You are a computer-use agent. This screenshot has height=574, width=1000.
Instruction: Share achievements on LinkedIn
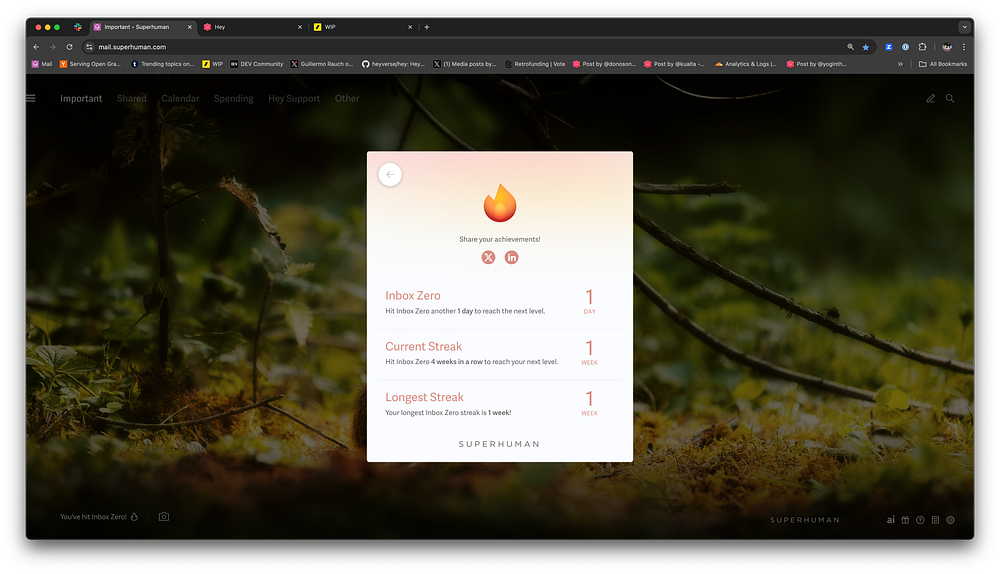[511, 257]
